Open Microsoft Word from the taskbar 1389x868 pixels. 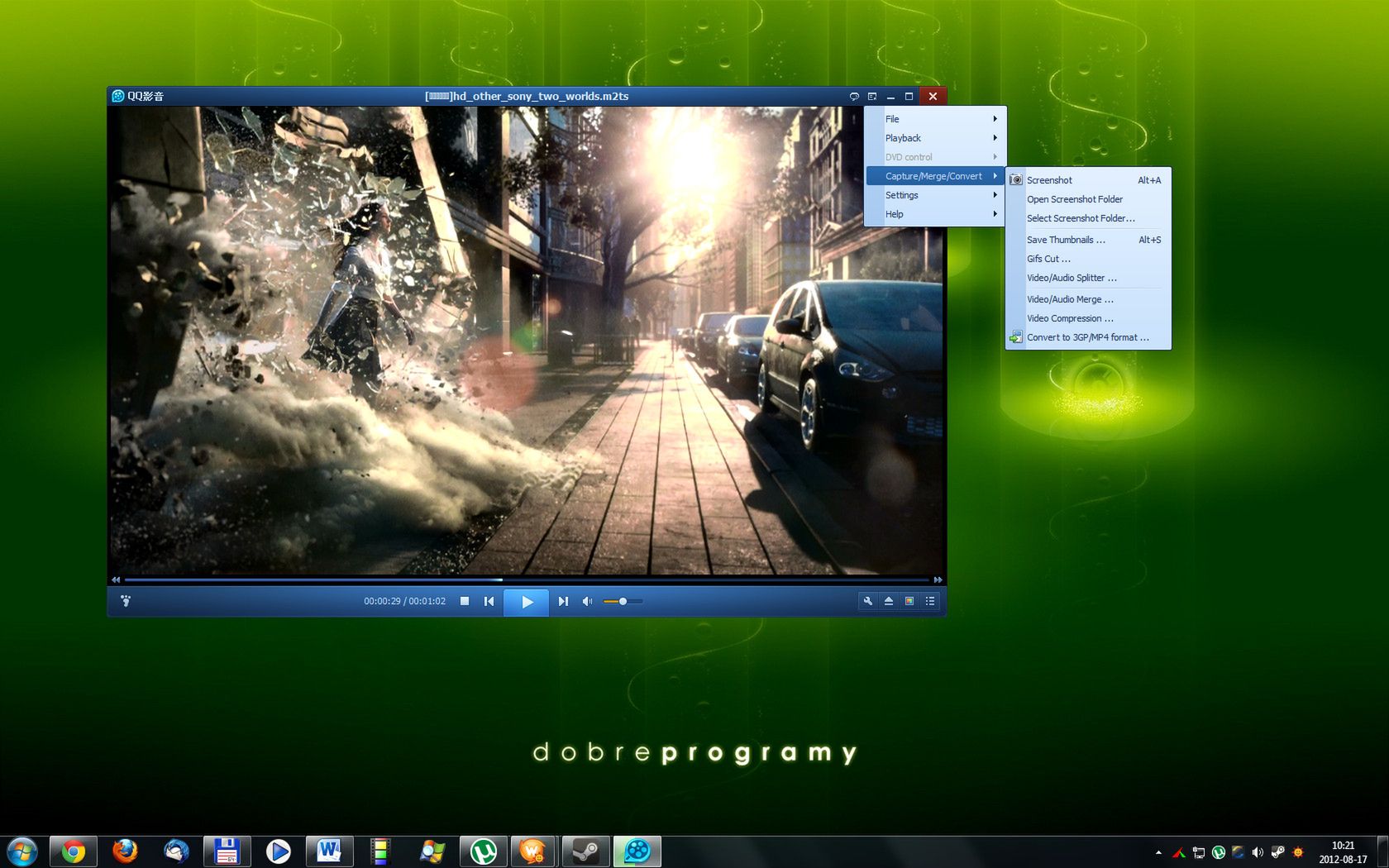330,851
